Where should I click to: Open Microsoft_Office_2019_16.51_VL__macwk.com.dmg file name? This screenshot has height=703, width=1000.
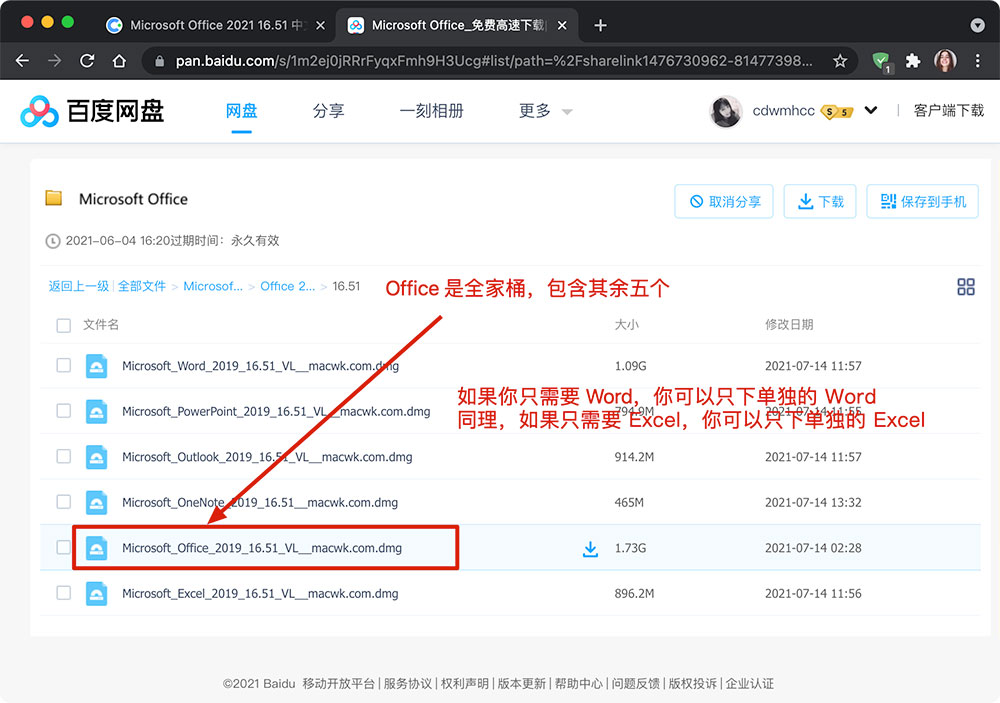click(262, 548)
